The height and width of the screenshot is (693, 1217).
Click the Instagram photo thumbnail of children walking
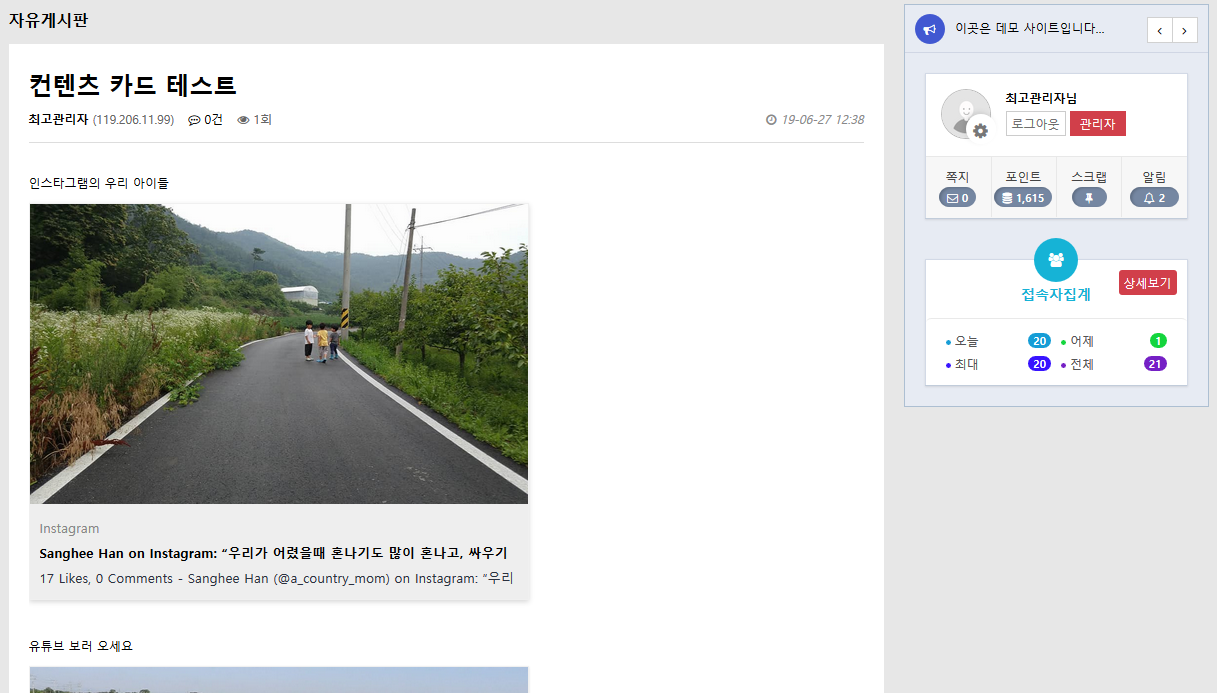pyautogui.click(x=278, y=352)
